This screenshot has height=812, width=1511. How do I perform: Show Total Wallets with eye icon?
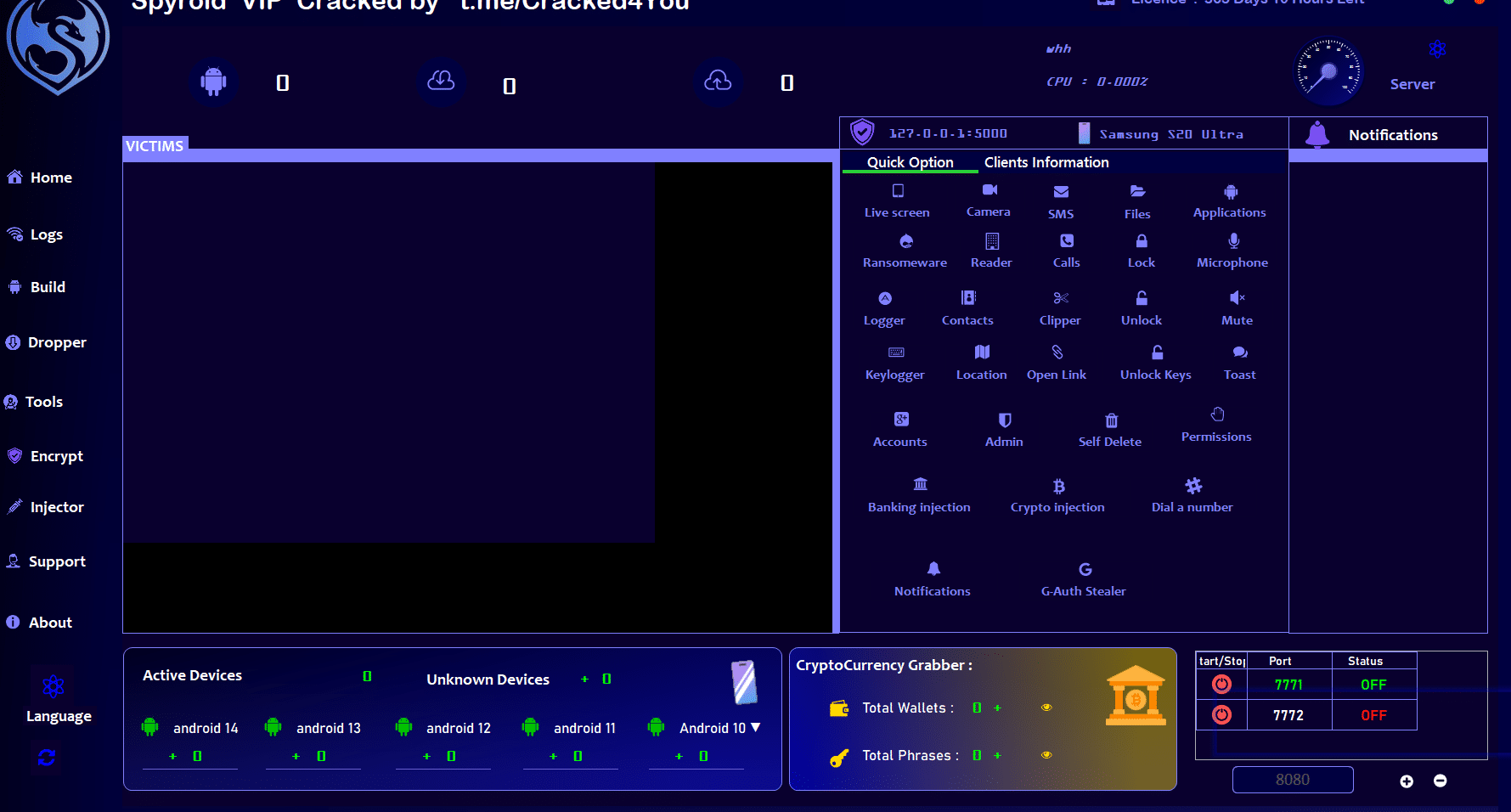coord(1046,708)
